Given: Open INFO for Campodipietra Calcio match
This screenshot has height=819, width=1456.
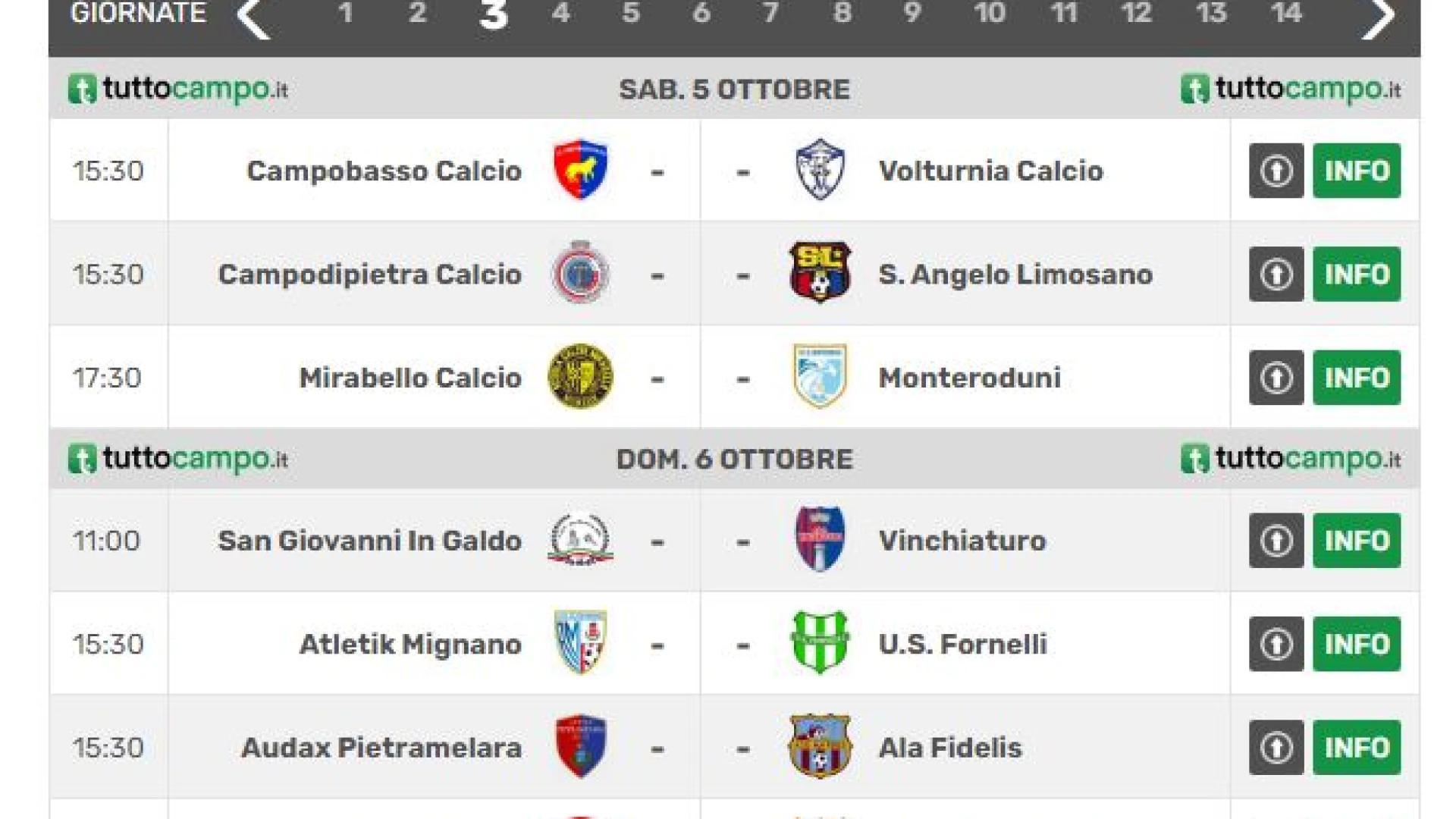Looking at the screenshot, I should coord(1357,274).
